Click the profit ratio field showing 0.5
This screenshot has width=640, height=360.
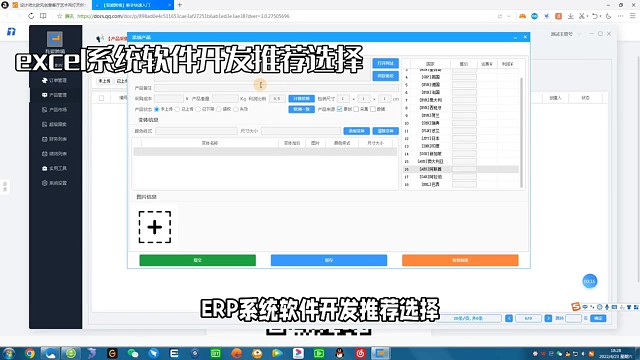[277, 98]
